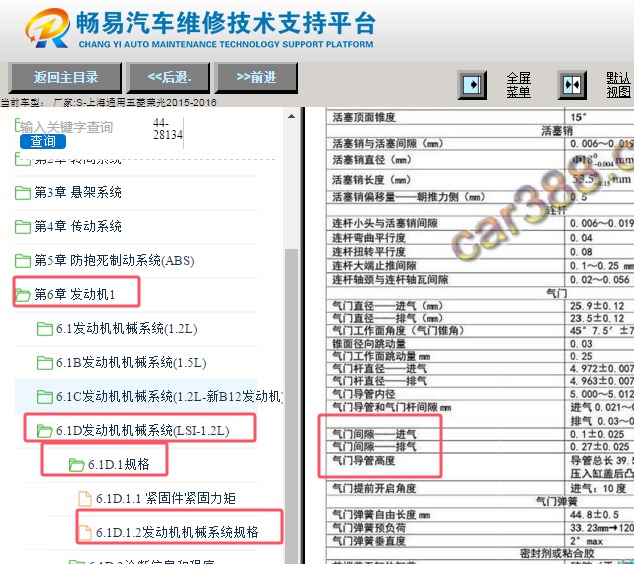Viewport: 634px width, 564px height.
Task: Focus the 输入关键字查询 search field
Action: coord(66,127)
